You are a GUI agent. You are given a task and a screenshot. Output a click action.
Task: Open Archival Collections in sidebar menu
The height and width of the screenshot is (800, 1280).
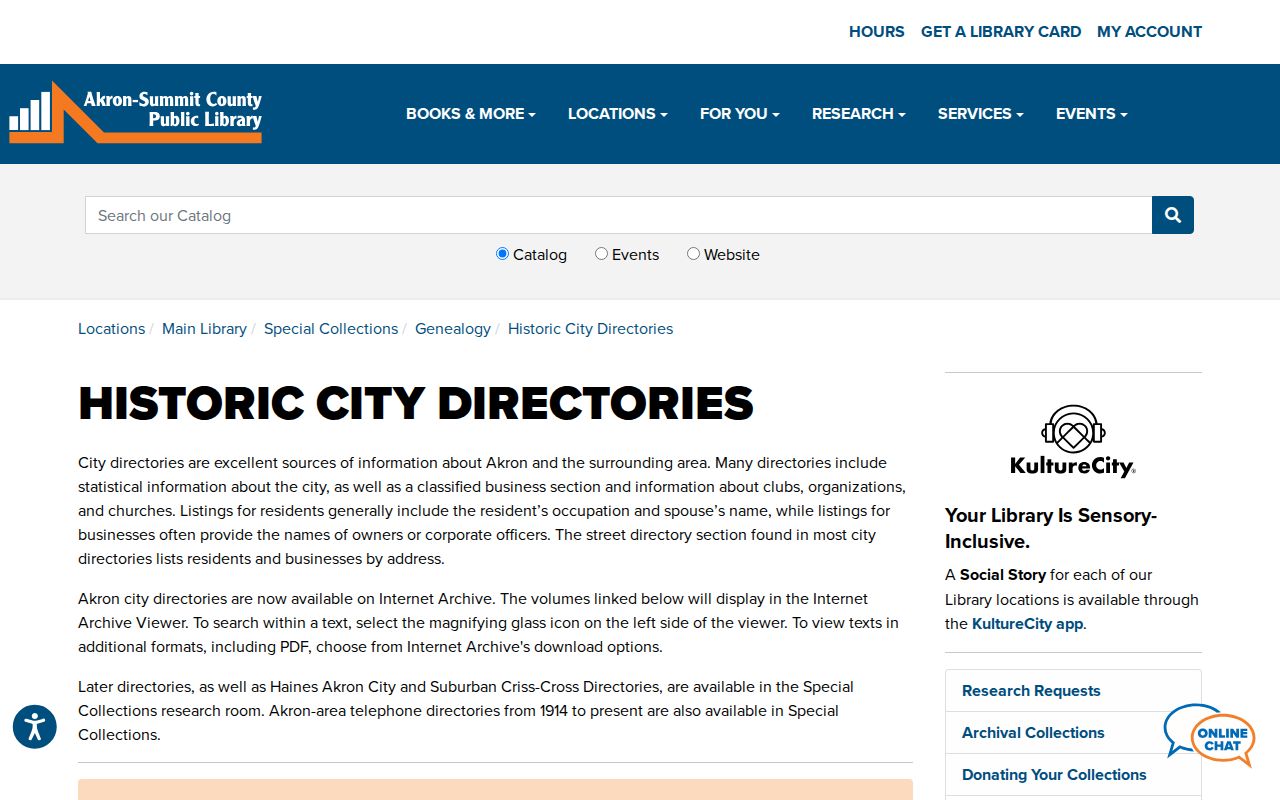tap(1073, 733)
